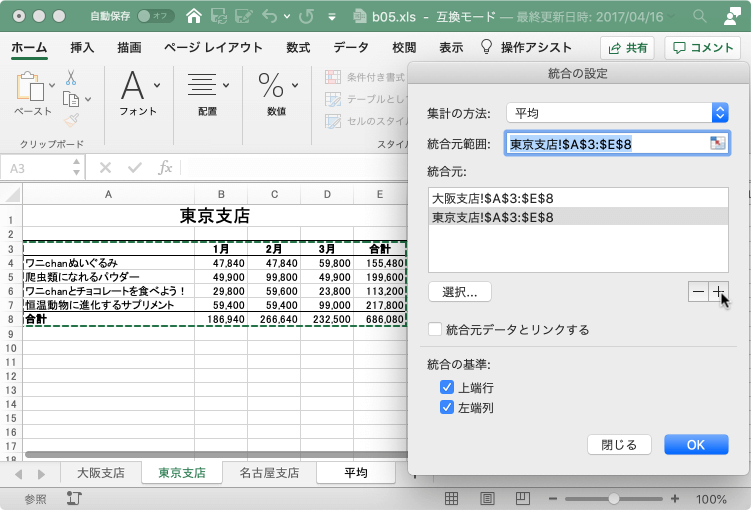The height and width of the screenshot is (510, 751).
Task: Click the next sheet navigation arrow
Action: [x=41, y=474]
